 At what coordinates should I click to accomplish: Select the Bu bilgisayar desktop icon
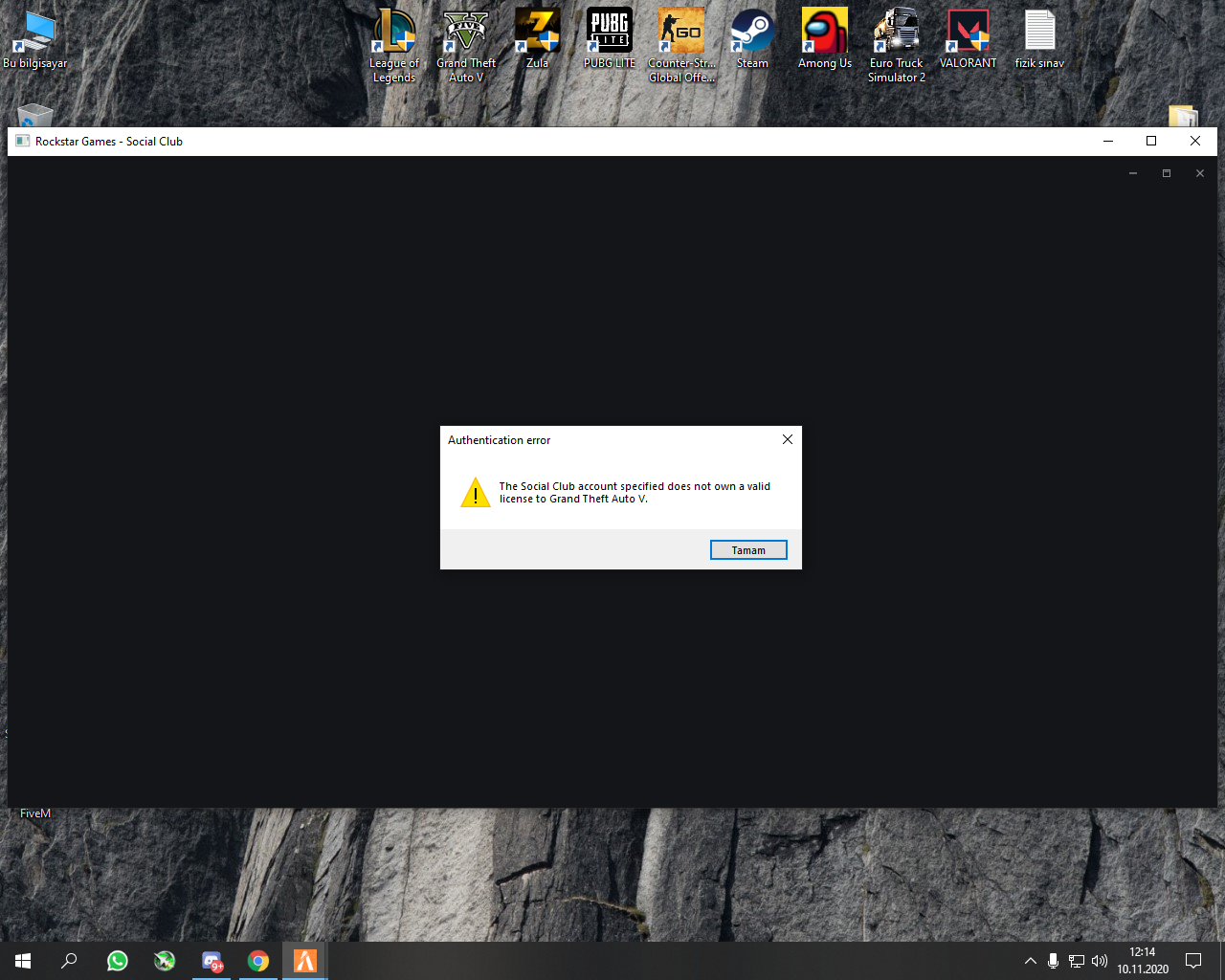click(35, 38)
